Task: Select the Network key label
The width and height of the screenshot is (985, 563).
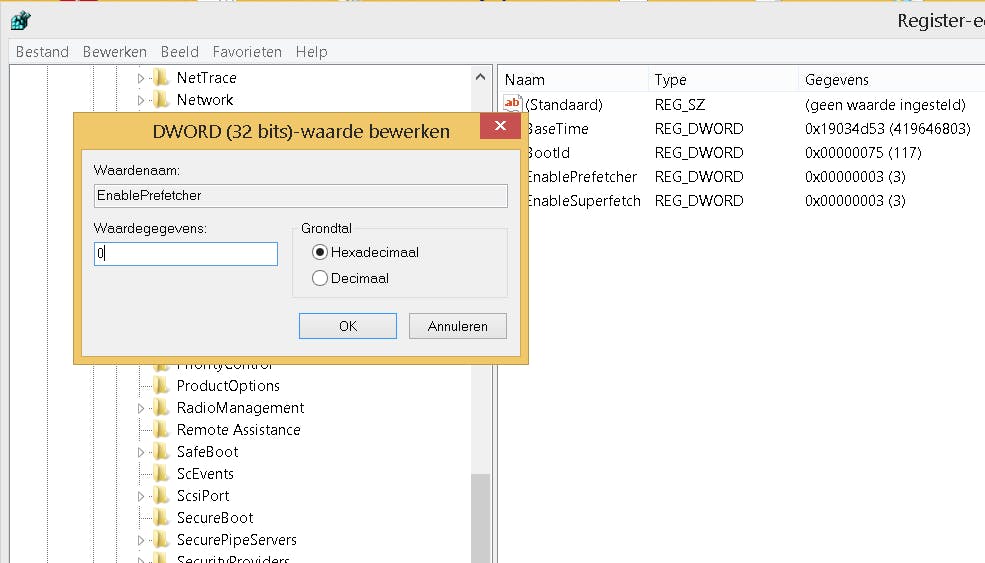Action: [x=205, y=100]
